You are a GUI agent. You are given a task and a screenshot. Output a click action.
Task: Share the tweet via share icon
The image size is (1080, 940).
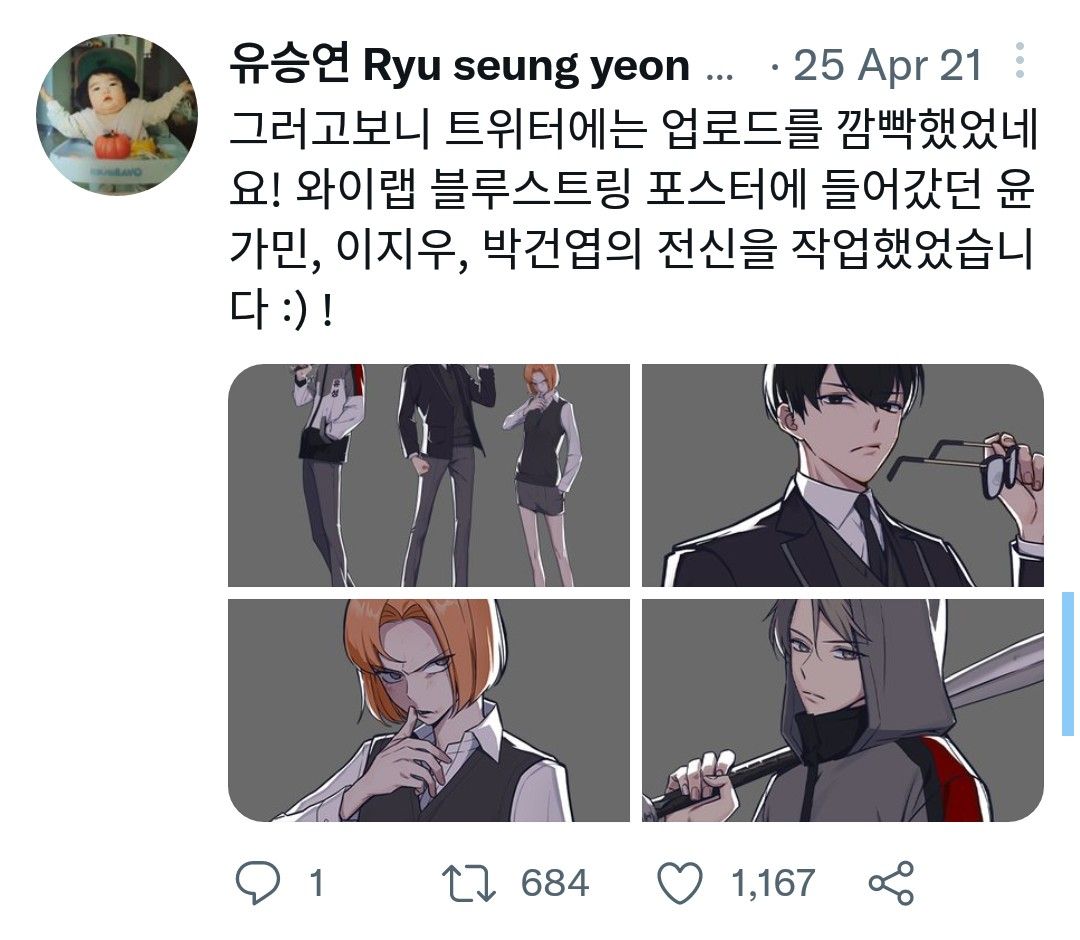click(x=891, y=883)
